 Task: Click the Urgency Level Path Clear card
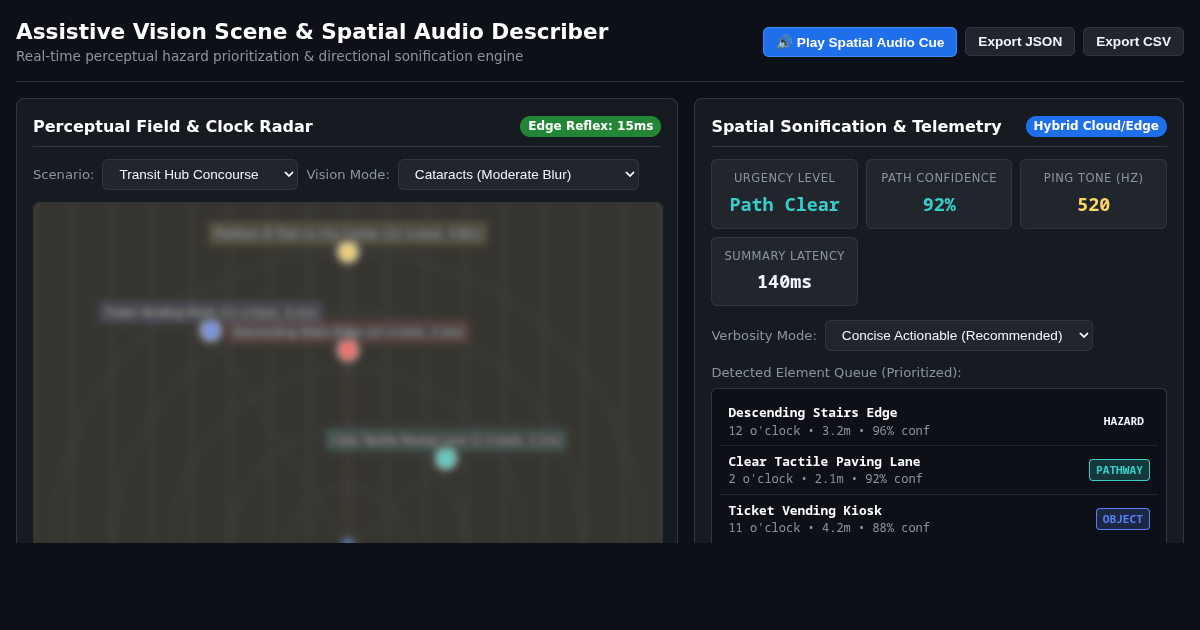point(784,194)
